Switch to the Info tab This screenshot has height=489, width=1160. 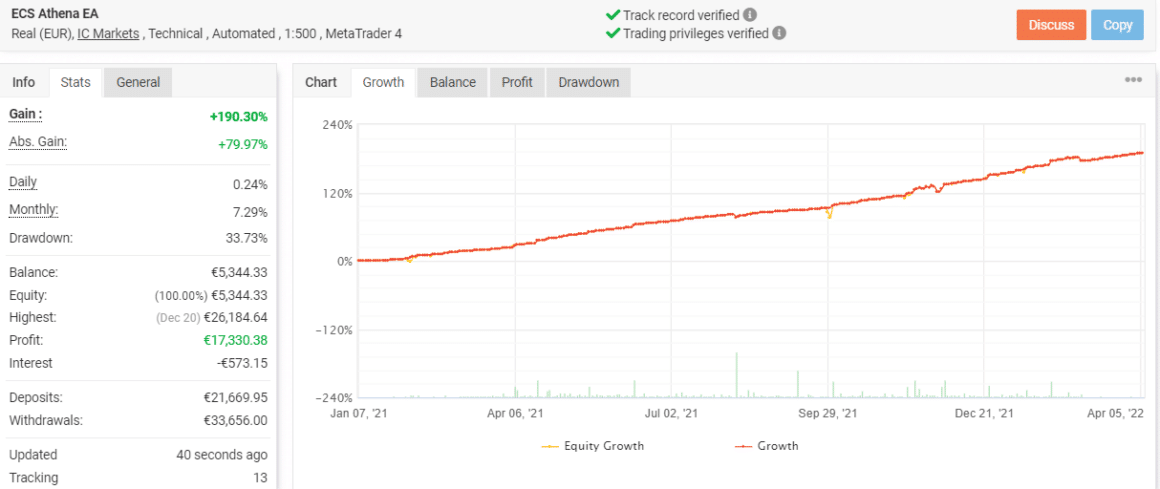23,82
